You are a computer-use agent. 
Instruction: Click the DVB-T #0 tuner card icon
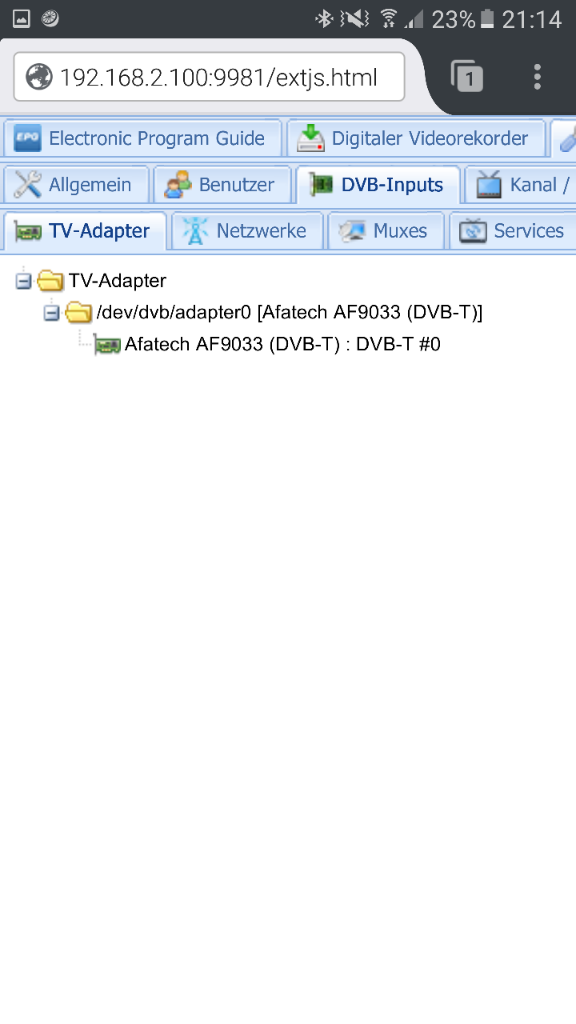[108, 344]
